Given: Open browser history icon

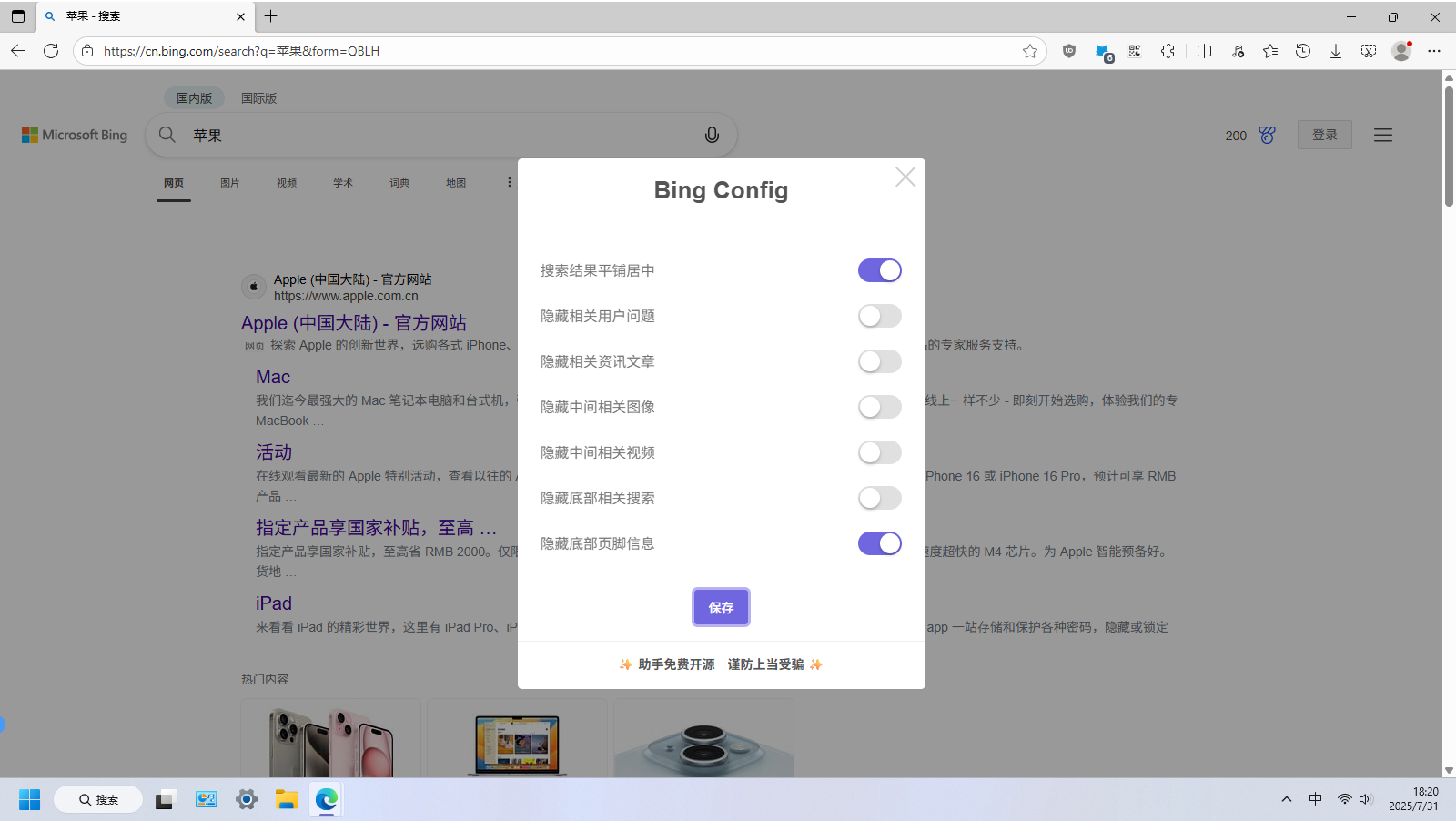Looking at the screenshot, I should click(x=1302, y=51).
